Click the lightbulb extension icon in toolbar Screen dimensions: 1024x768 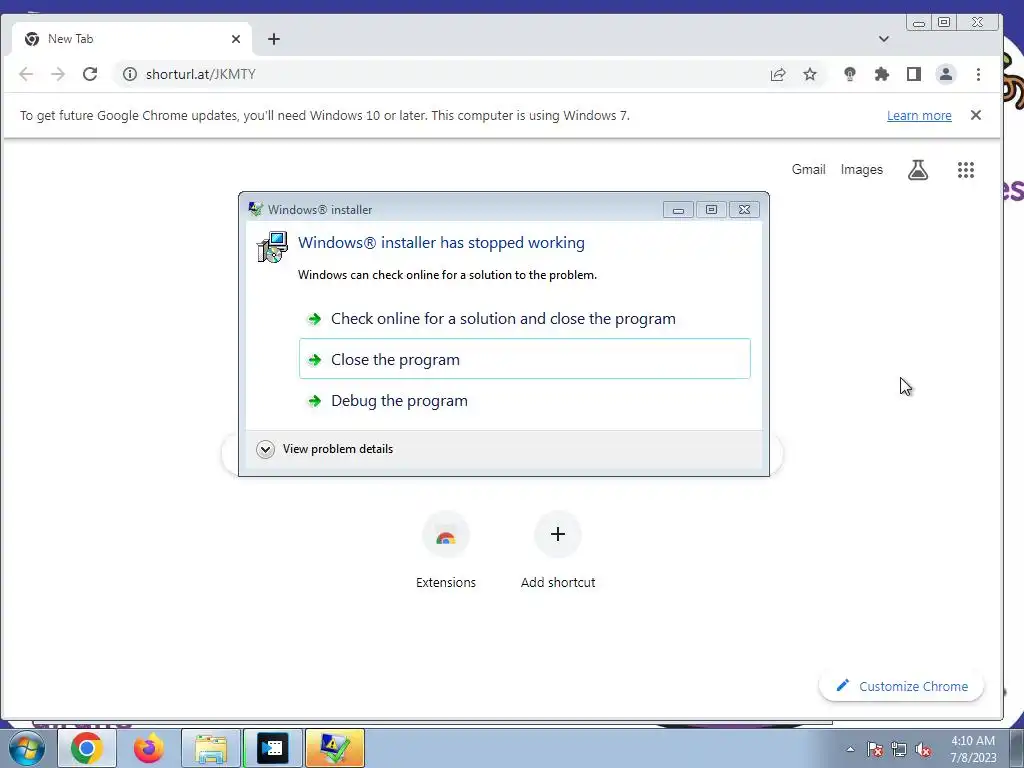[850, 74]
